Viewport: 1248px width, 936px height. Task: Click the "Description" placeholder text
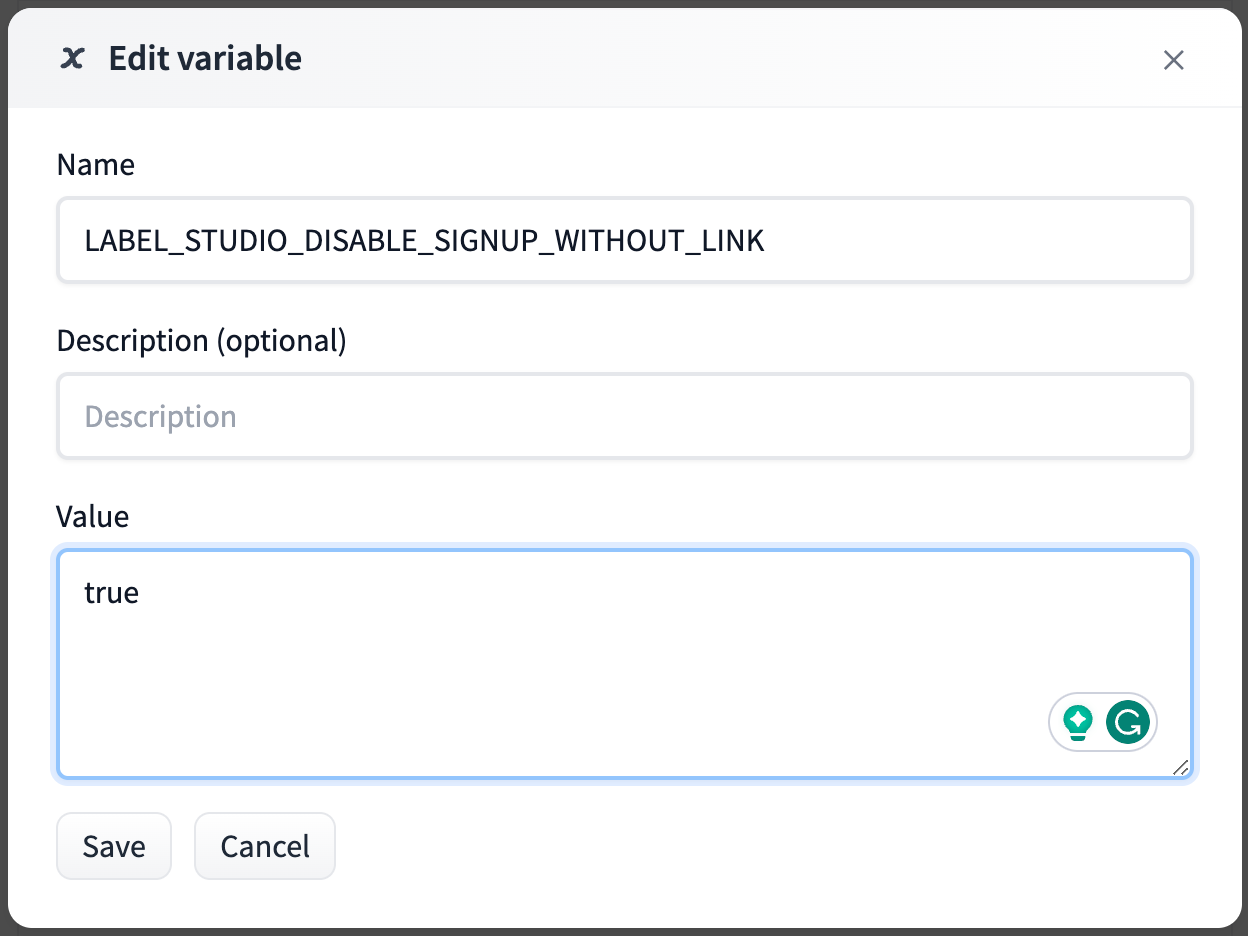[x=160, y=417]
